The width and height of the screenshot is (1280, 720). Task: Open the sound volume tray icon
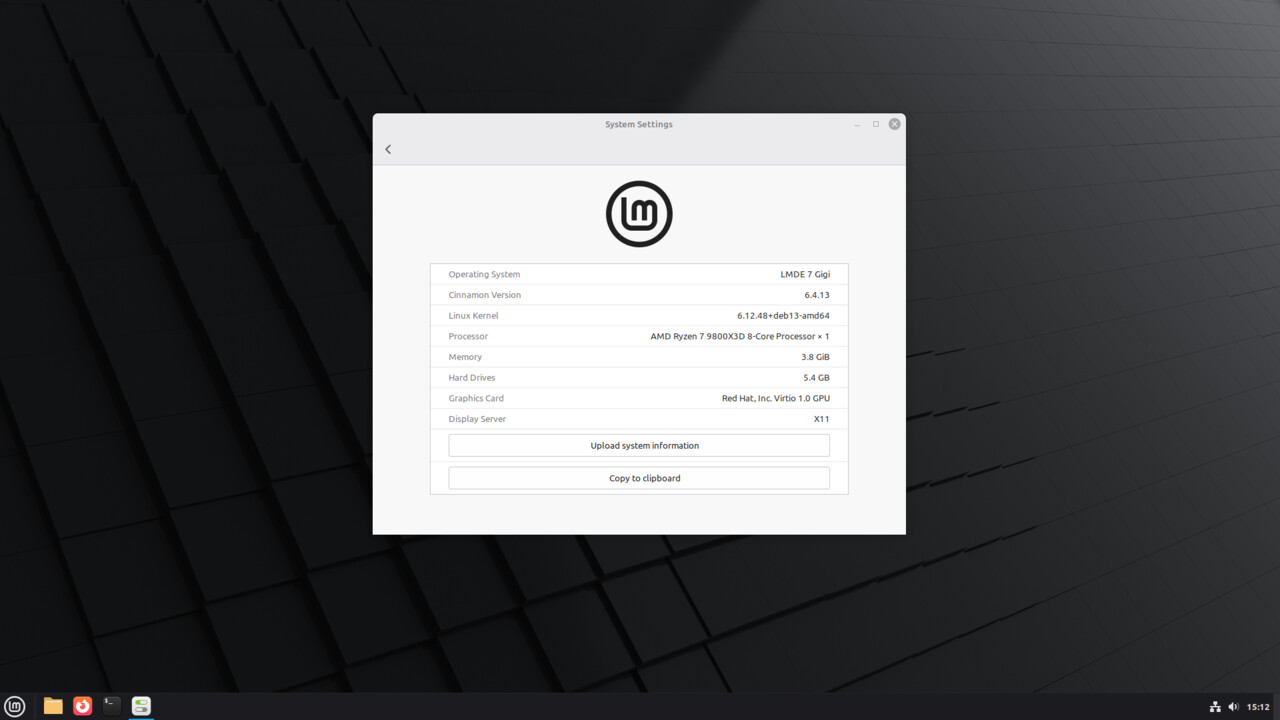coord(1233,707)
